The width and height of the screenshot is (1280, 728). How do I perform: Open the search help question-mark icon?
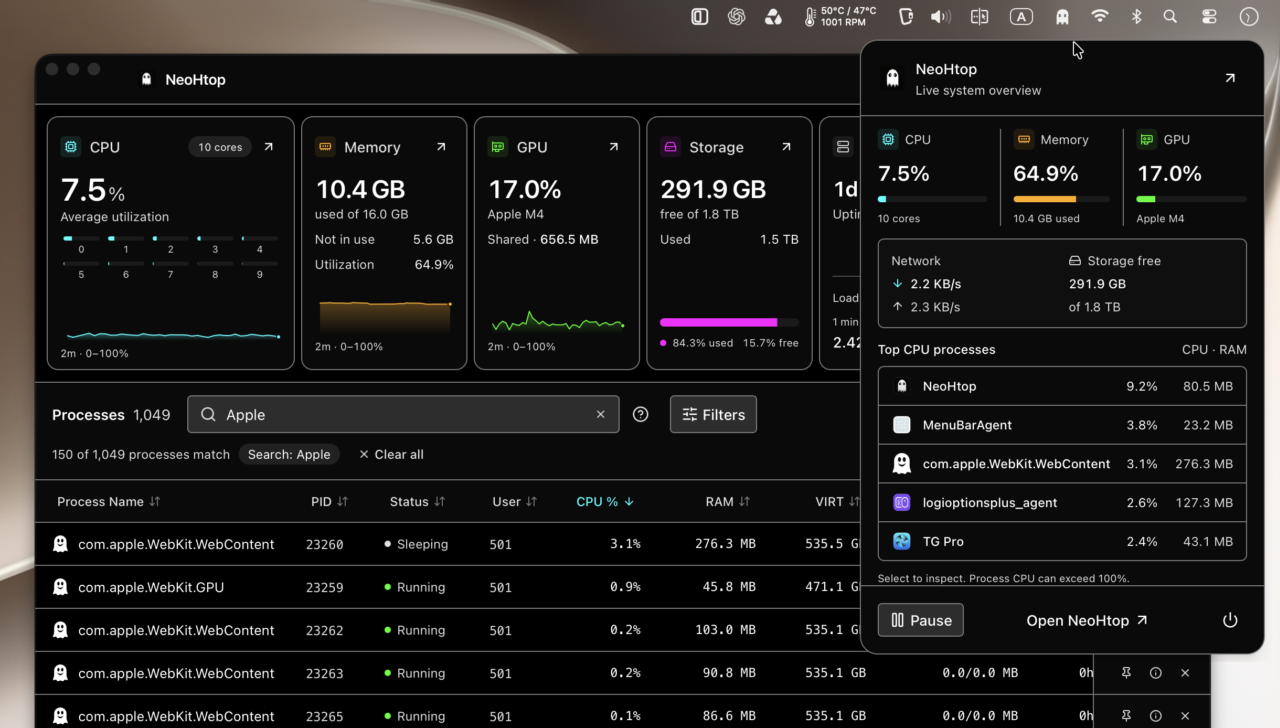(x=641, y=414)
